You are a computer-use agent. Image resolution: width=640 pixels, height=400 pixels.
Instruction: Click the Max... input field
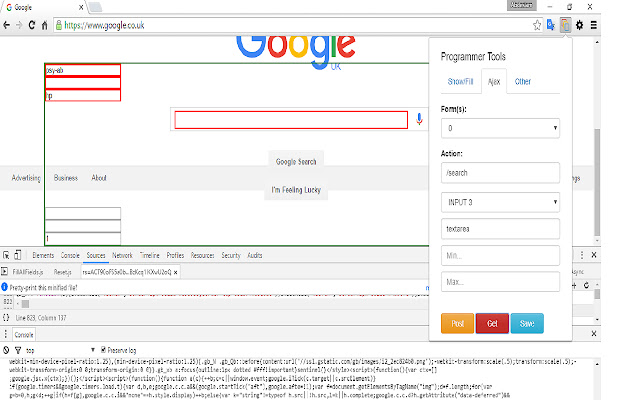point(500,282)
